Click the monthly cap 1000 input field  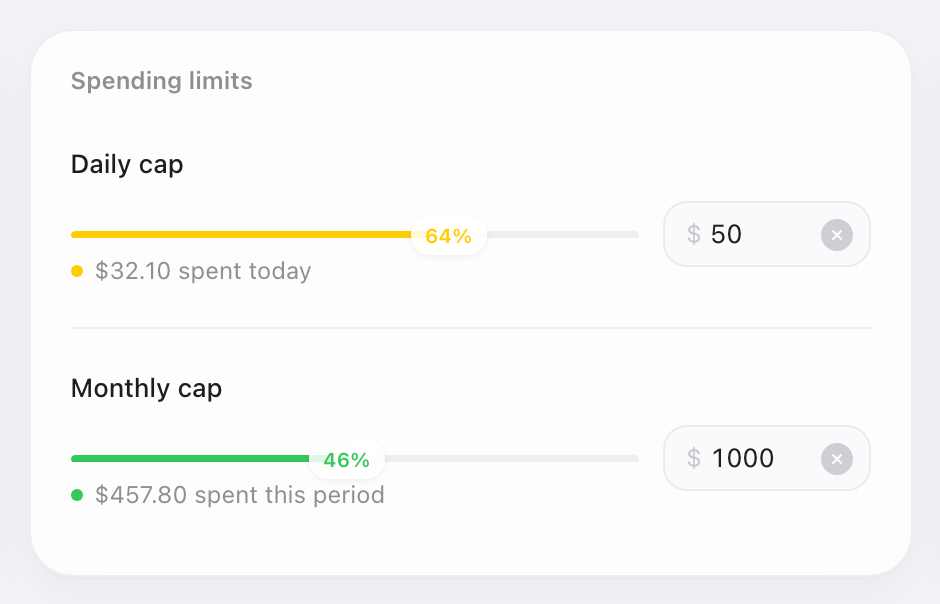click(x=767, y=458)
